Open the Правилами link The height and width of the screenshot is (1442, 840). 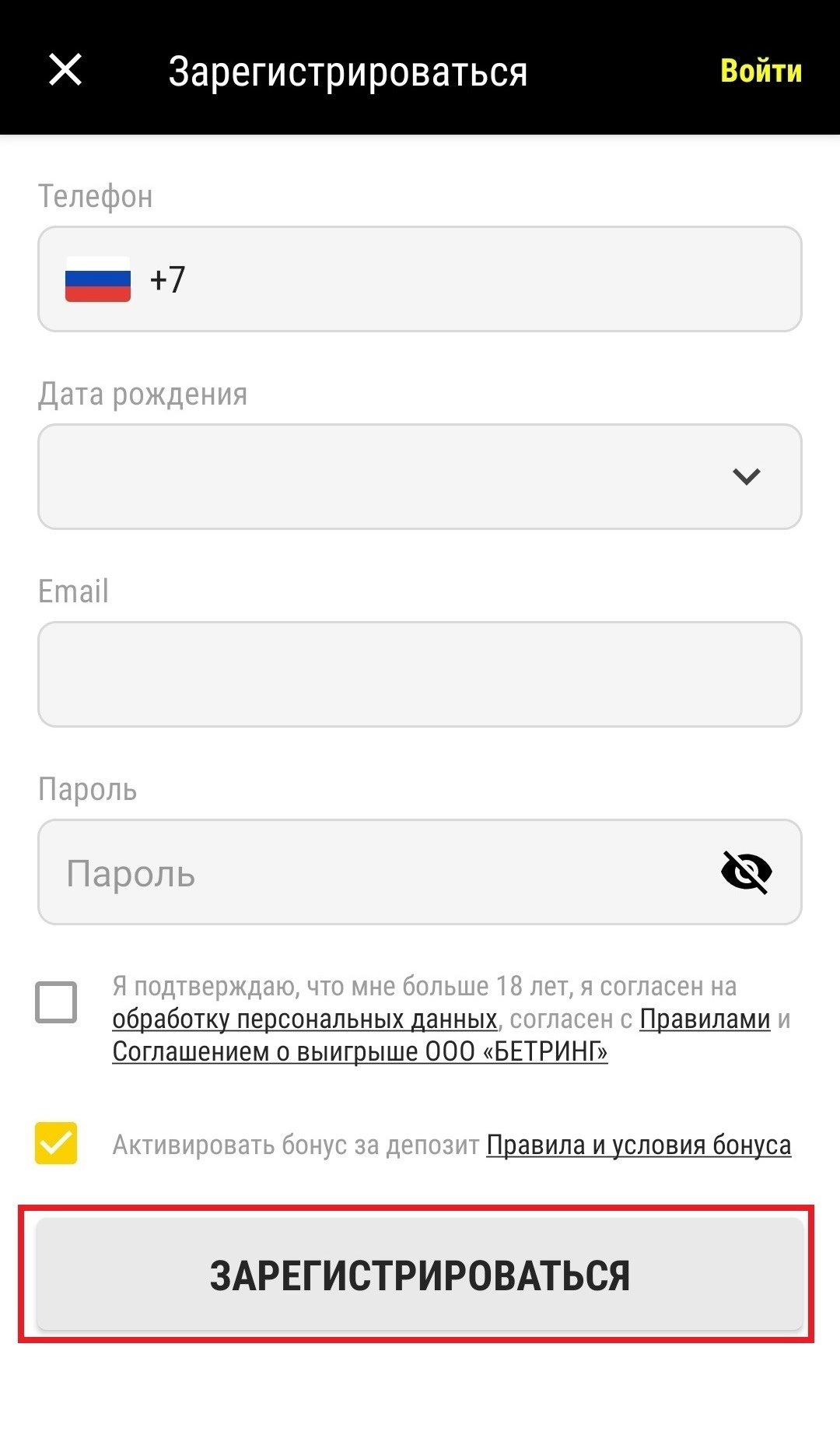tap(704, 1019)
